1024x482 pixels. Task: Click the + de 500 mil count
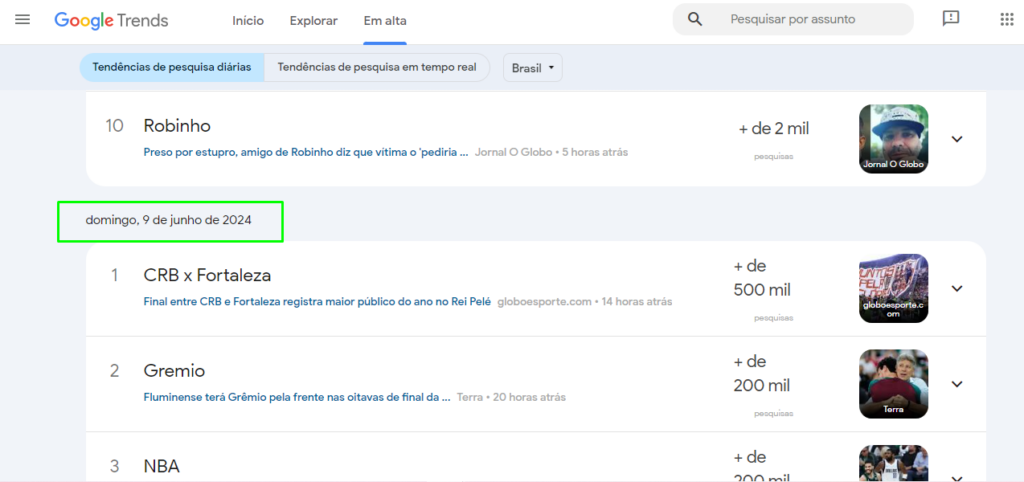coord(762,278)
